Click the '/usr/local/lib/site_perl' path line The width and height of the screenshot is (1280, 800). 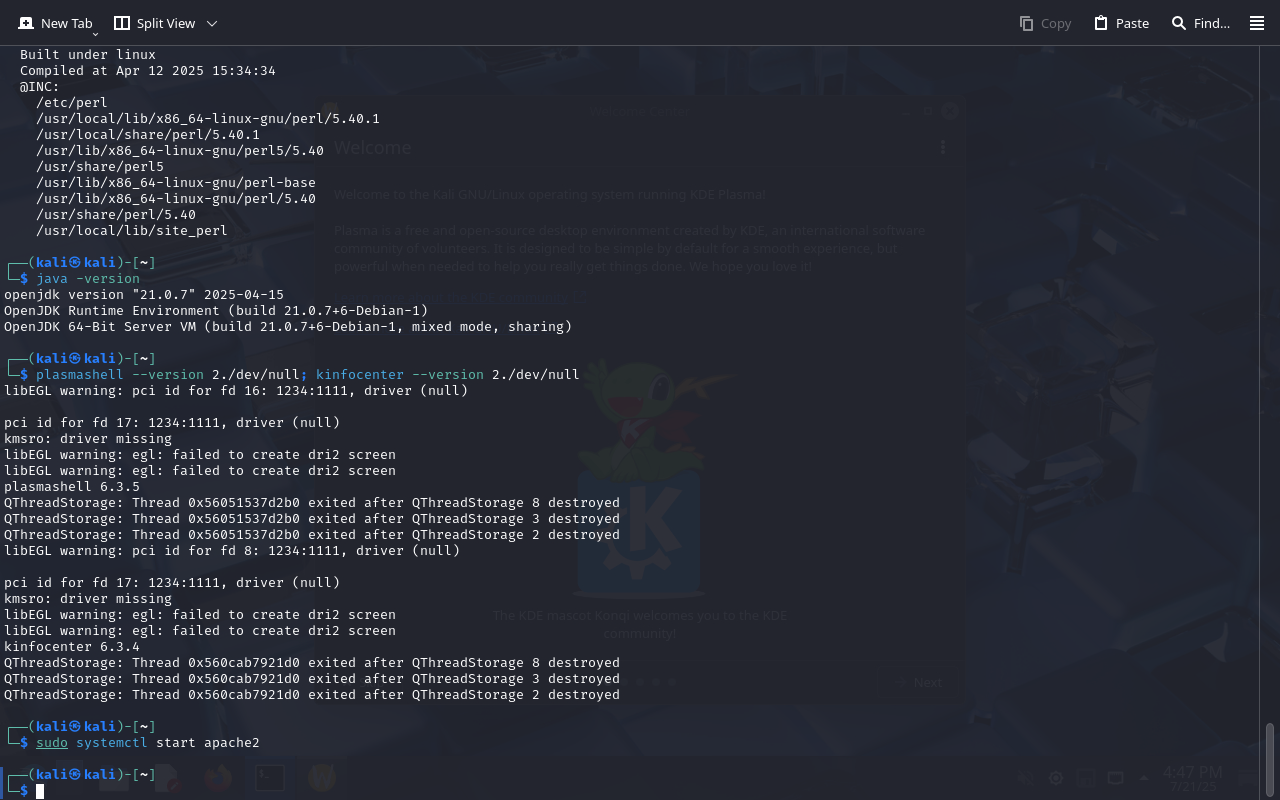click(132, 230)
